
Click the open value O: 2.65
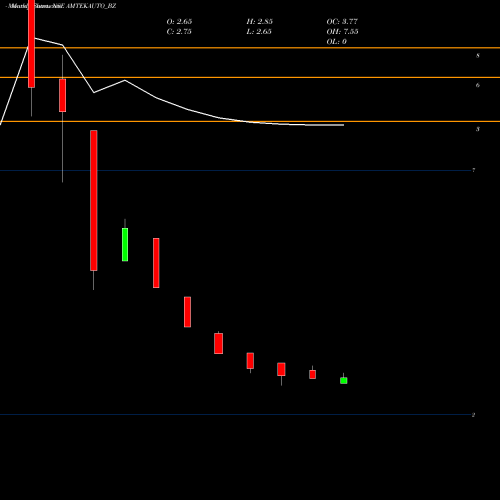pyautogui.click(x=179, y=21)
